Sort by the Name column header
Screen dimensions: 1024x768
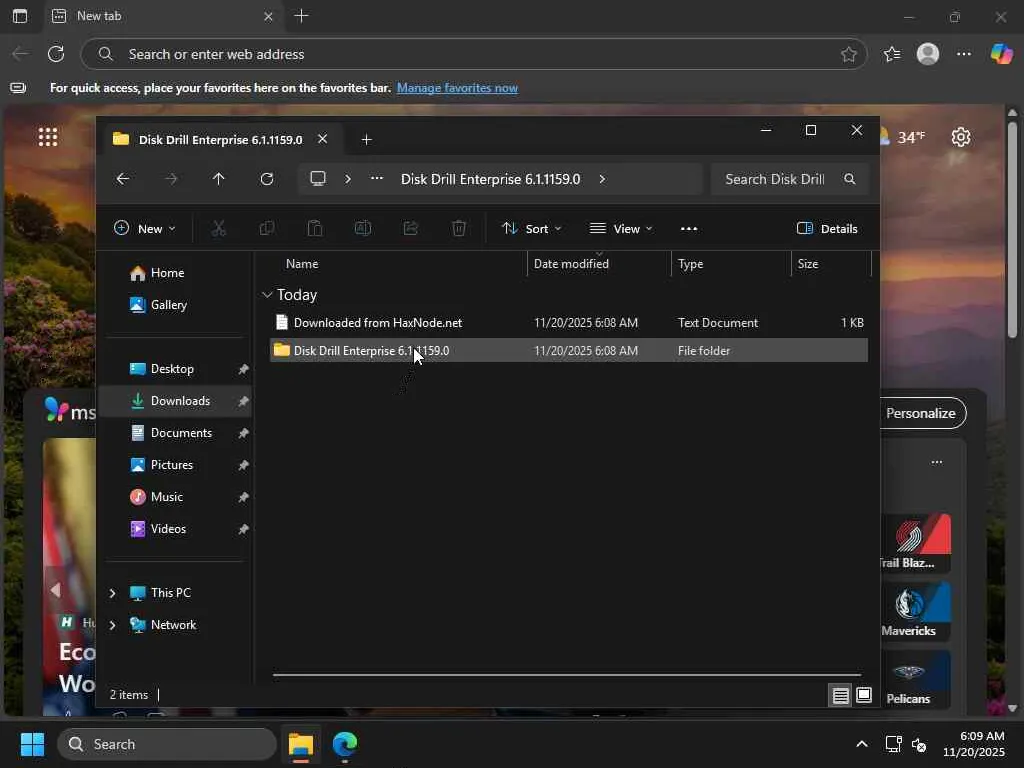pos(302,264)
